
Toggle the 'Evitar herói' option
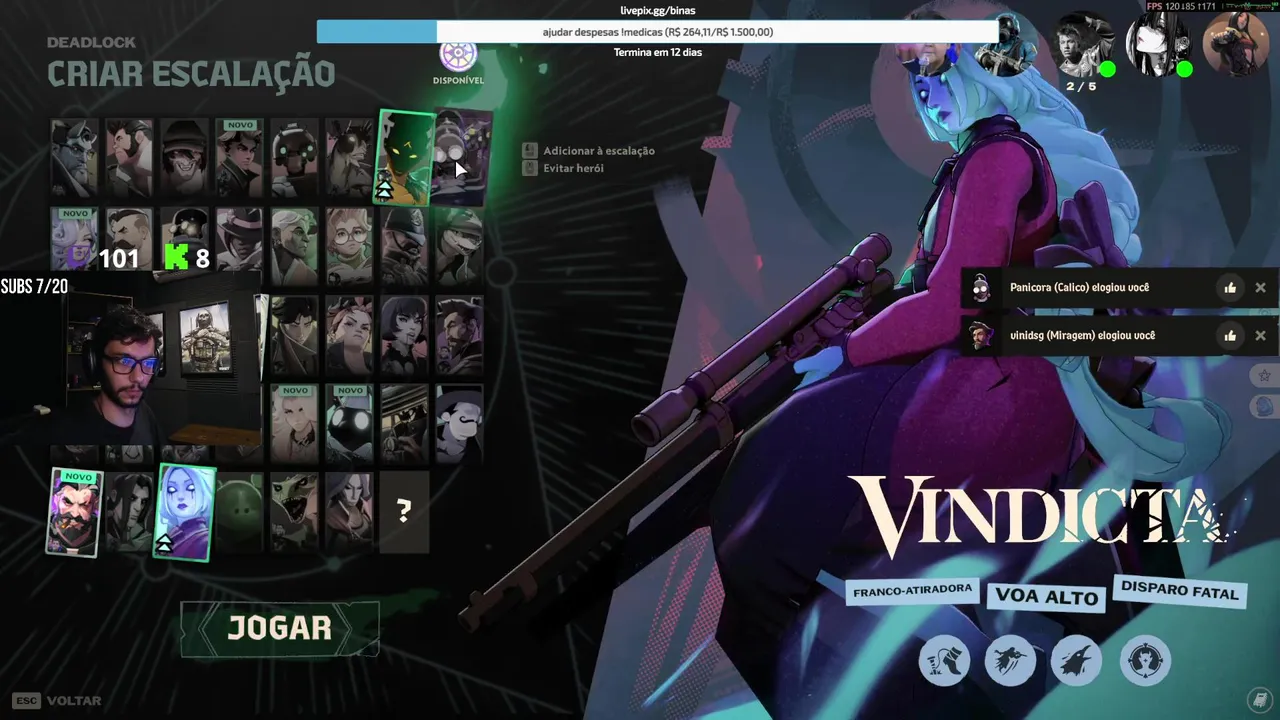pyautogui.click(x=563, y=168)
